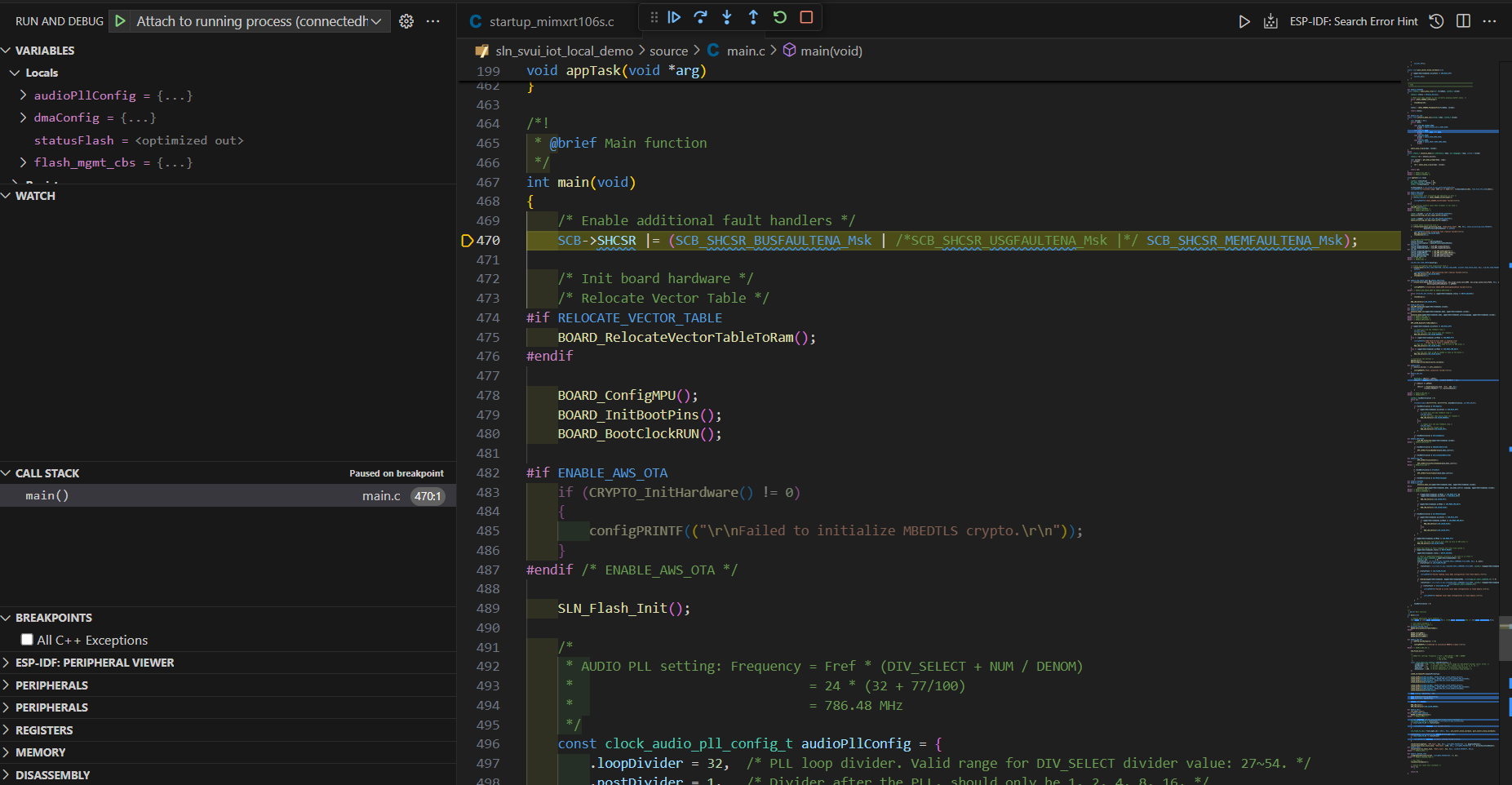Step Over with the debug toolbar
This screenshot has width=1512, height=785.
[700, 17]
